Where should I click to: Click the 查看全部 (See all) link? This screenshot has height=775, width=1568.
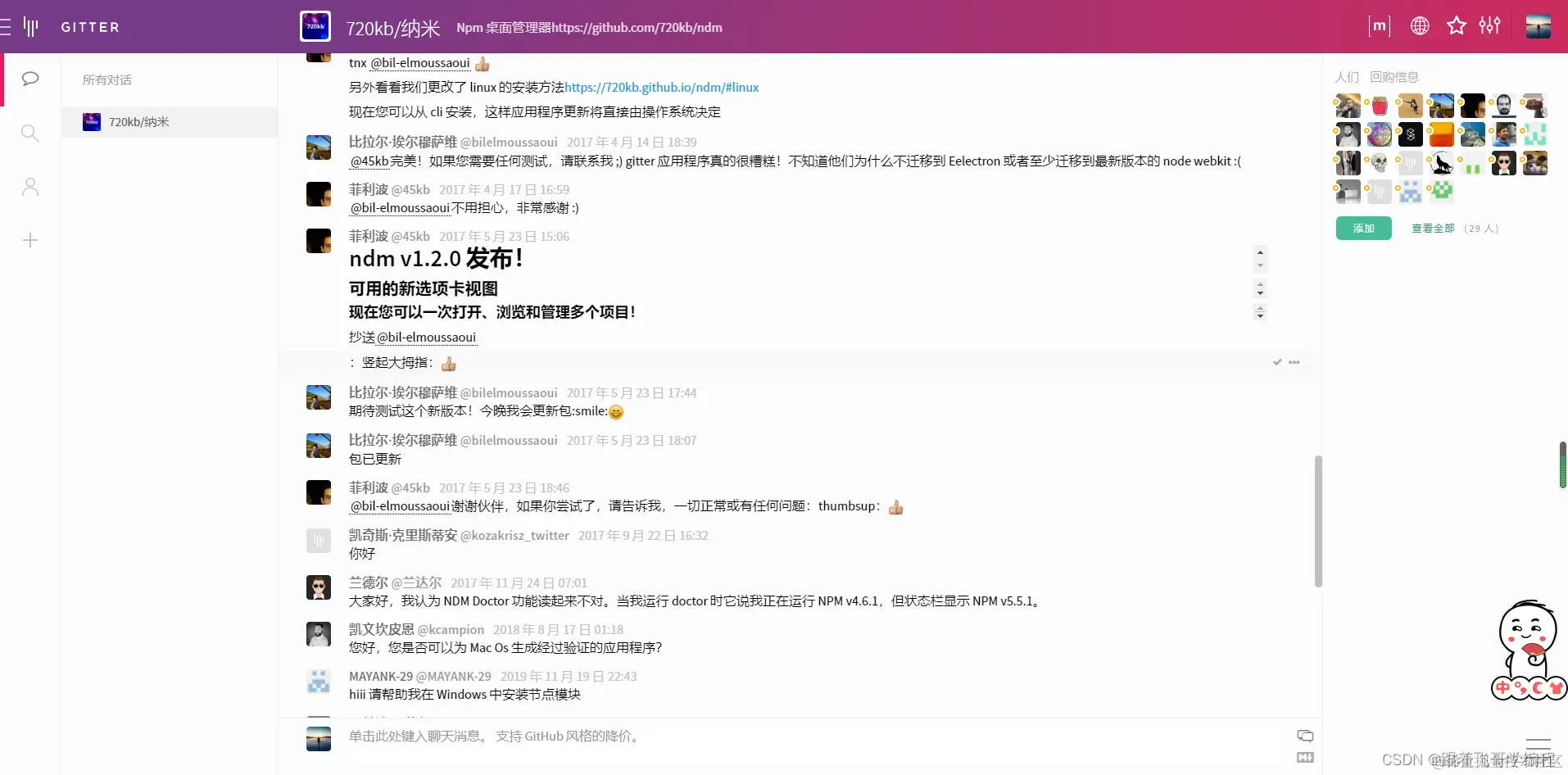(1433, 229)
